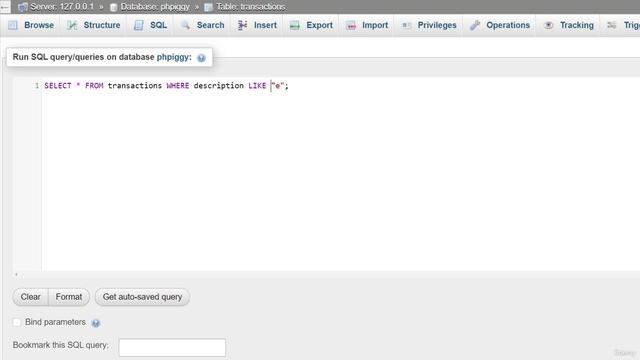Format the SQL query
The image size is (640, 360).
point(69,297)
